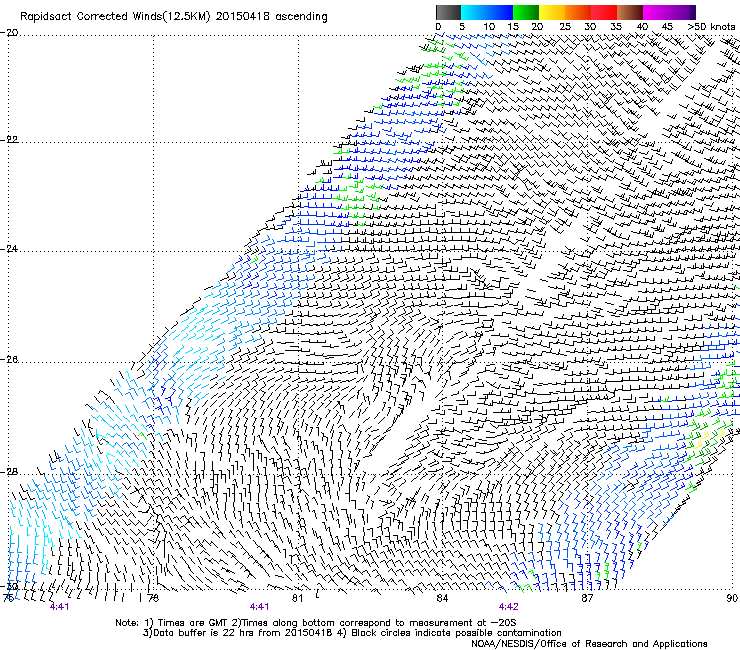This screenshot has width=740, height=650.
Task: Click the green 15-20 knots legend swatch
Action: (526, 12)
